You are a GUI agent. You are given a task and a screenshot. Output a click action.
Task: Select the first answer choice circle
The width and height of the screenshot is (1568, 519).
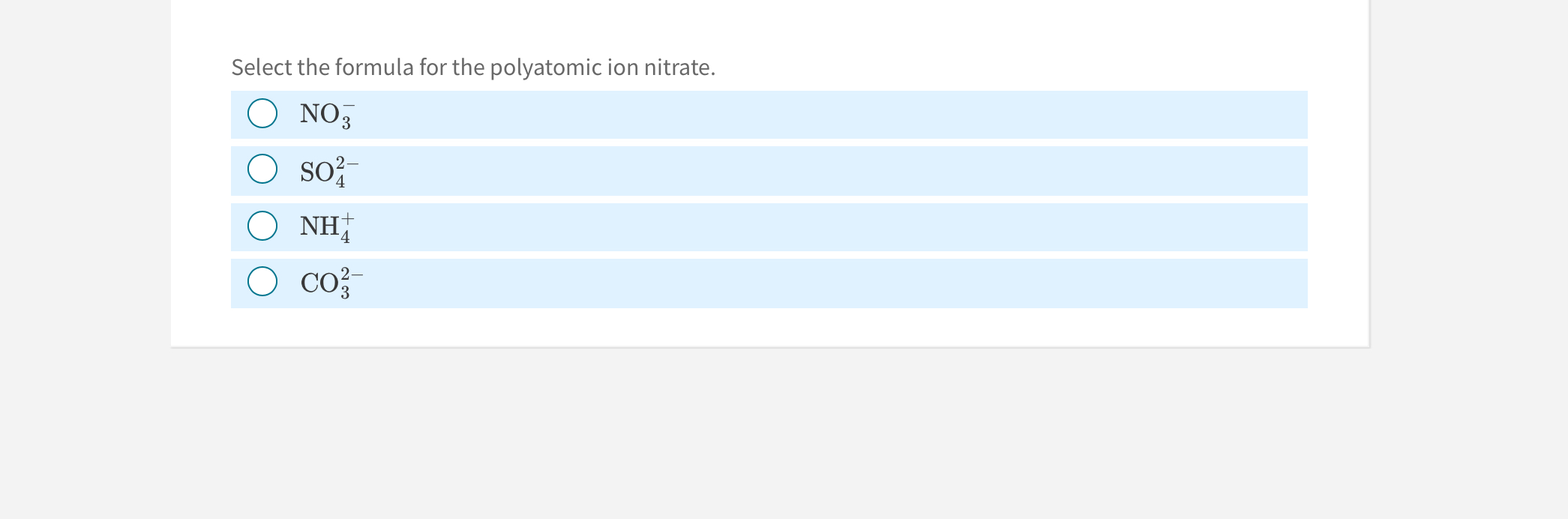(262, 114)
